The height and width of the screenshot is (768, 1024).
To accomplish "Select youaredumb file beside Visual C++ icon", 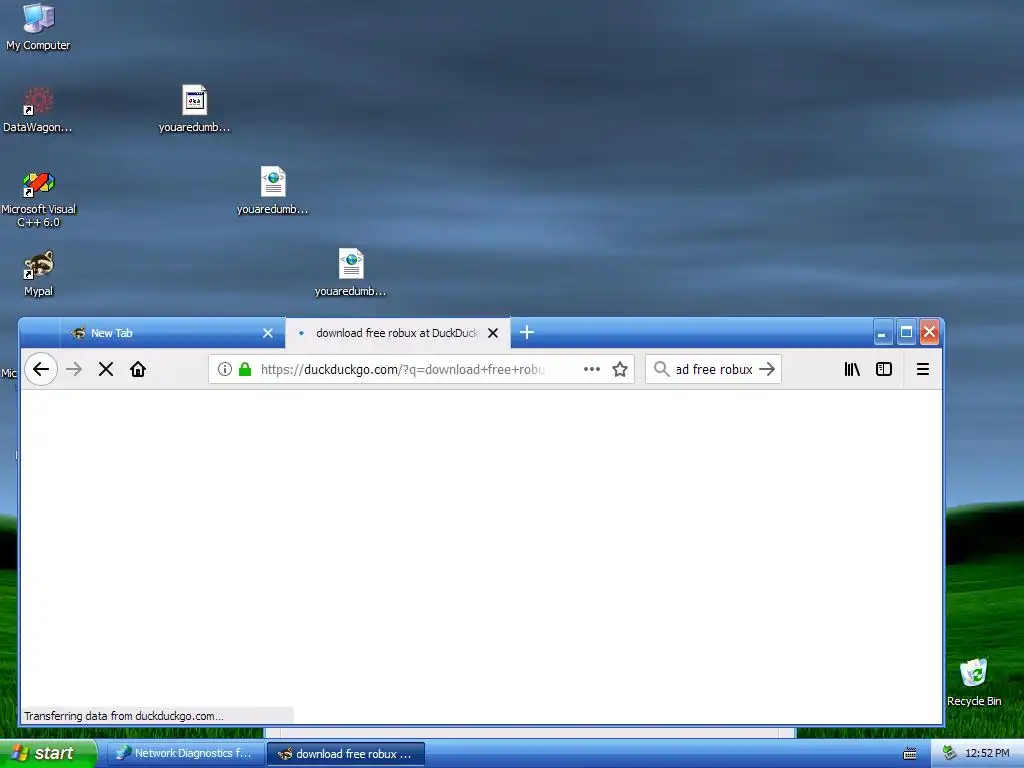I will click(272, 191).
